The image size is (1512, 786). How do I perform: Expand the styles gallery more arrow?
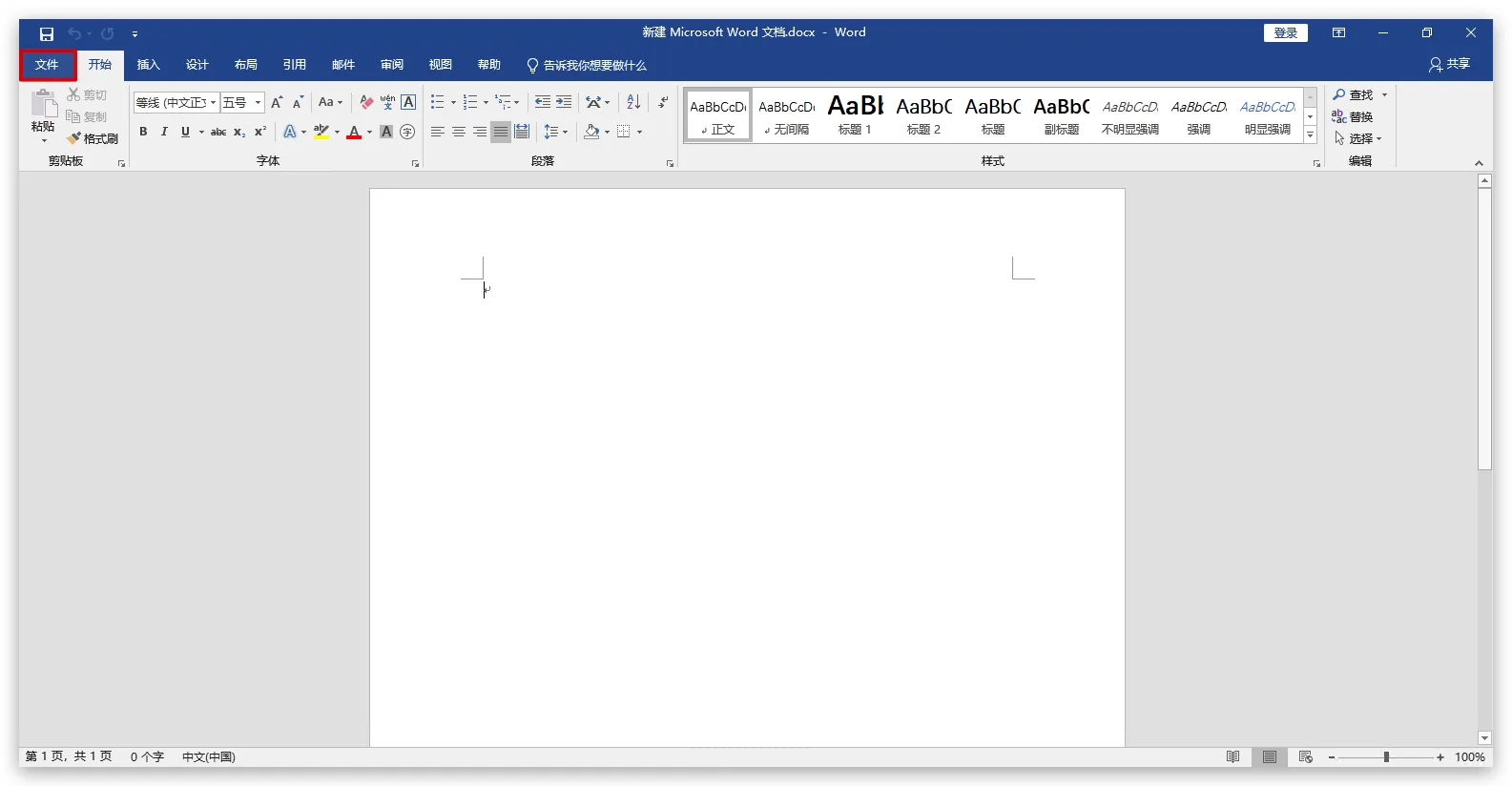(x=1311, y=135)
